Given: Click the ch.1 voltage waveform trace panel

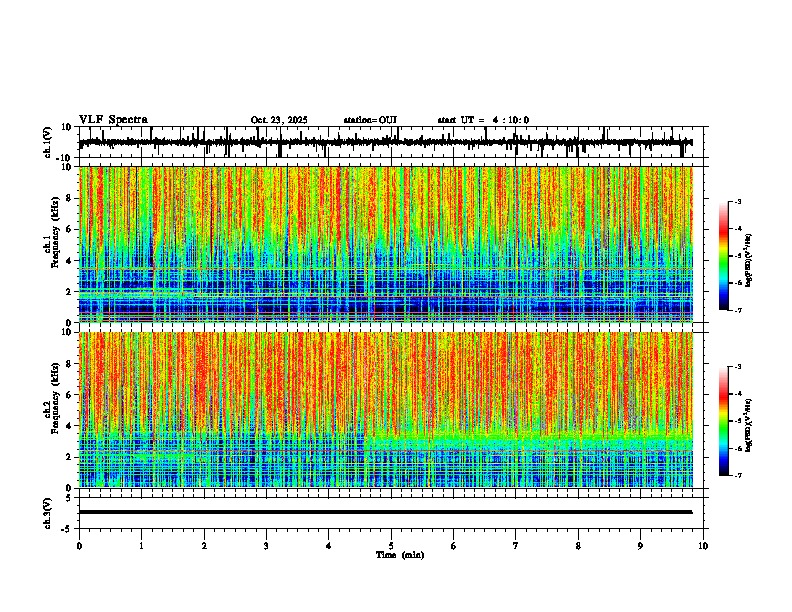Looking at the screenshot, I should [393, 142].
